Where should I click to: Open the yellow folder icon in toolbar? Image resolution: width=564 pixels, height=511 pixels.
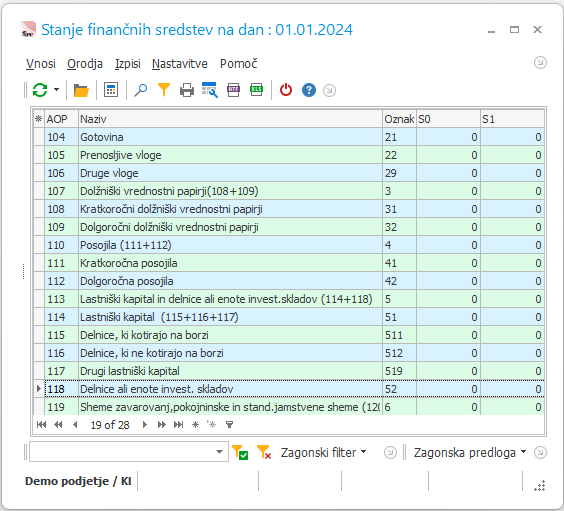point(81,90)
